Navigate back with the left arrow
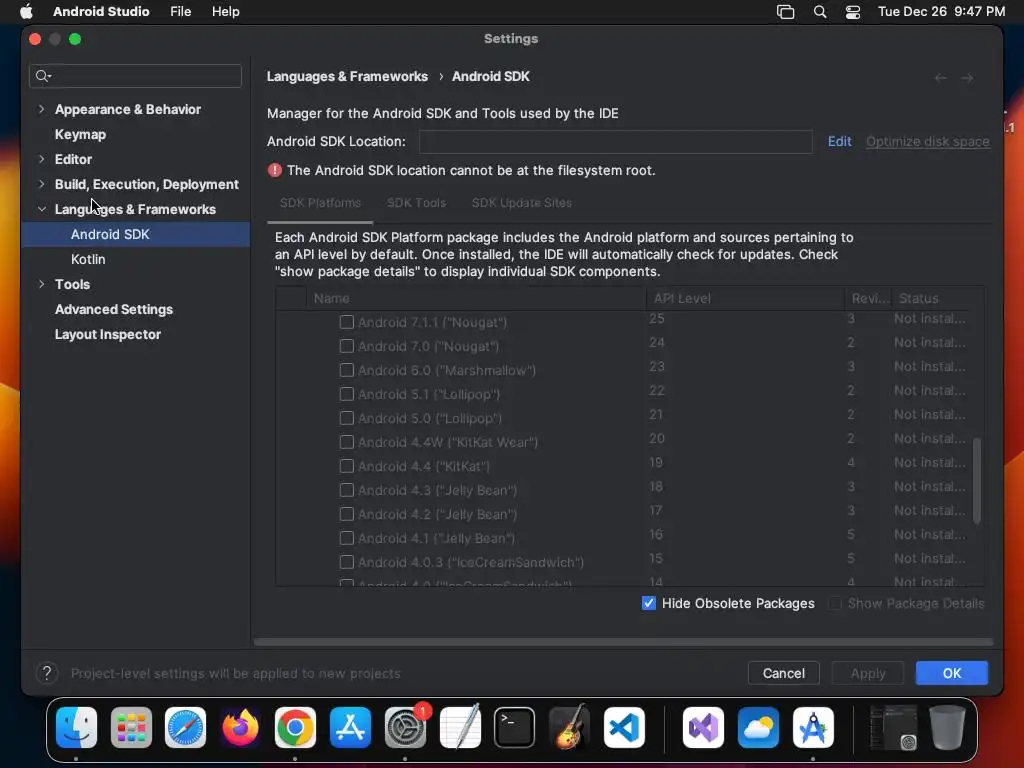 [x=940, y=78]
